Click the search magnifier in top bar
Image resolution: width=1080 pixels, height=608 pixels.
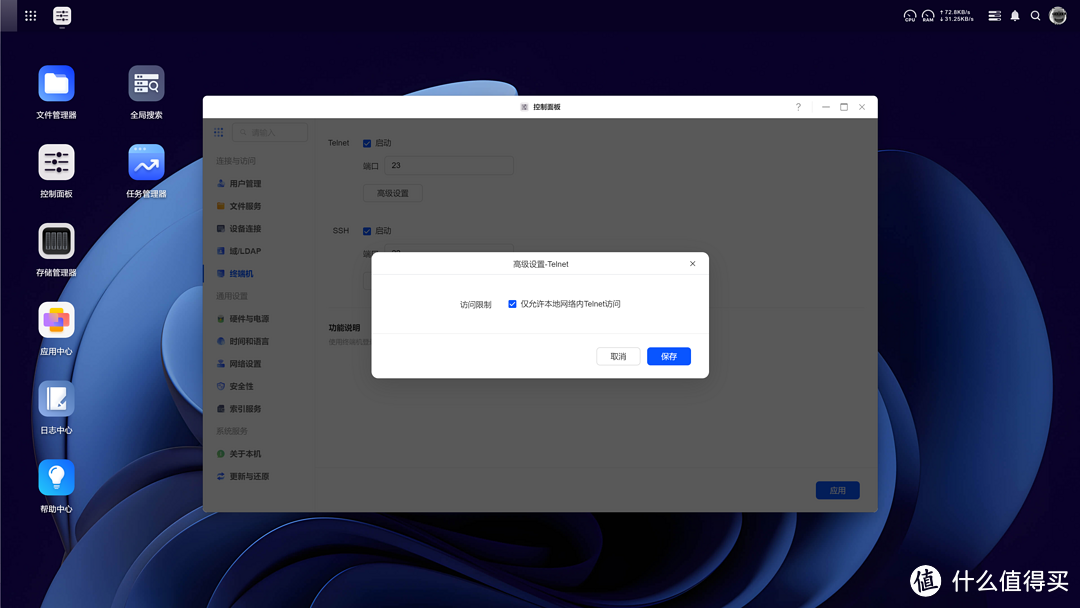(x=1036, y=16)
